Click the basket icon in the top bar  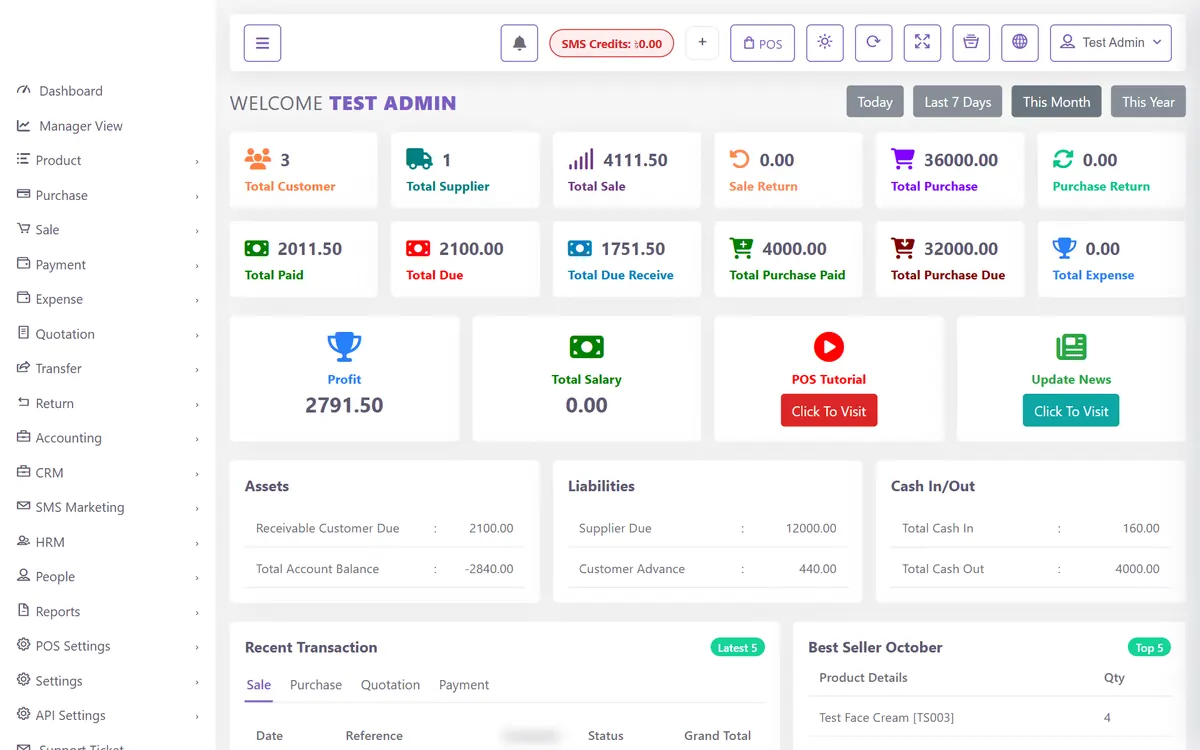(970, 43)
